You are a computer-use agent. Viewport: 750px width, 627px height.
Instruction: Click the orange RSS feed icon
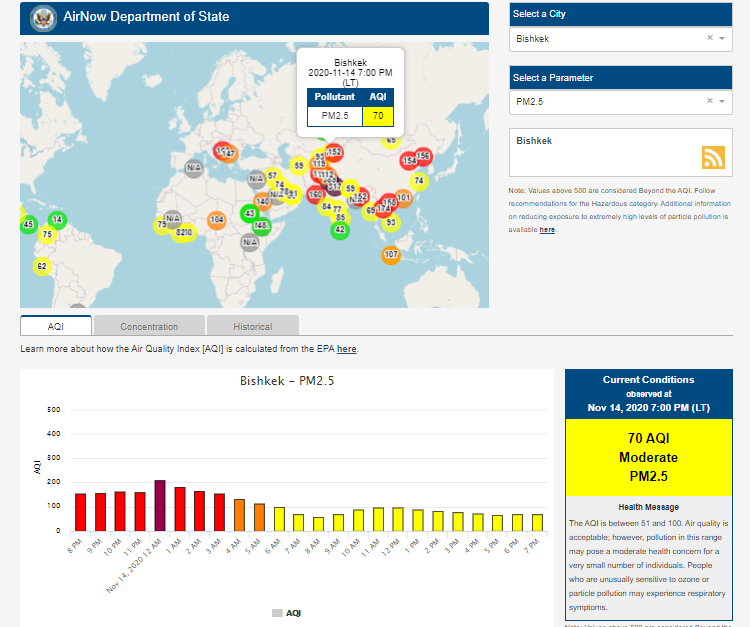[713, 157]
